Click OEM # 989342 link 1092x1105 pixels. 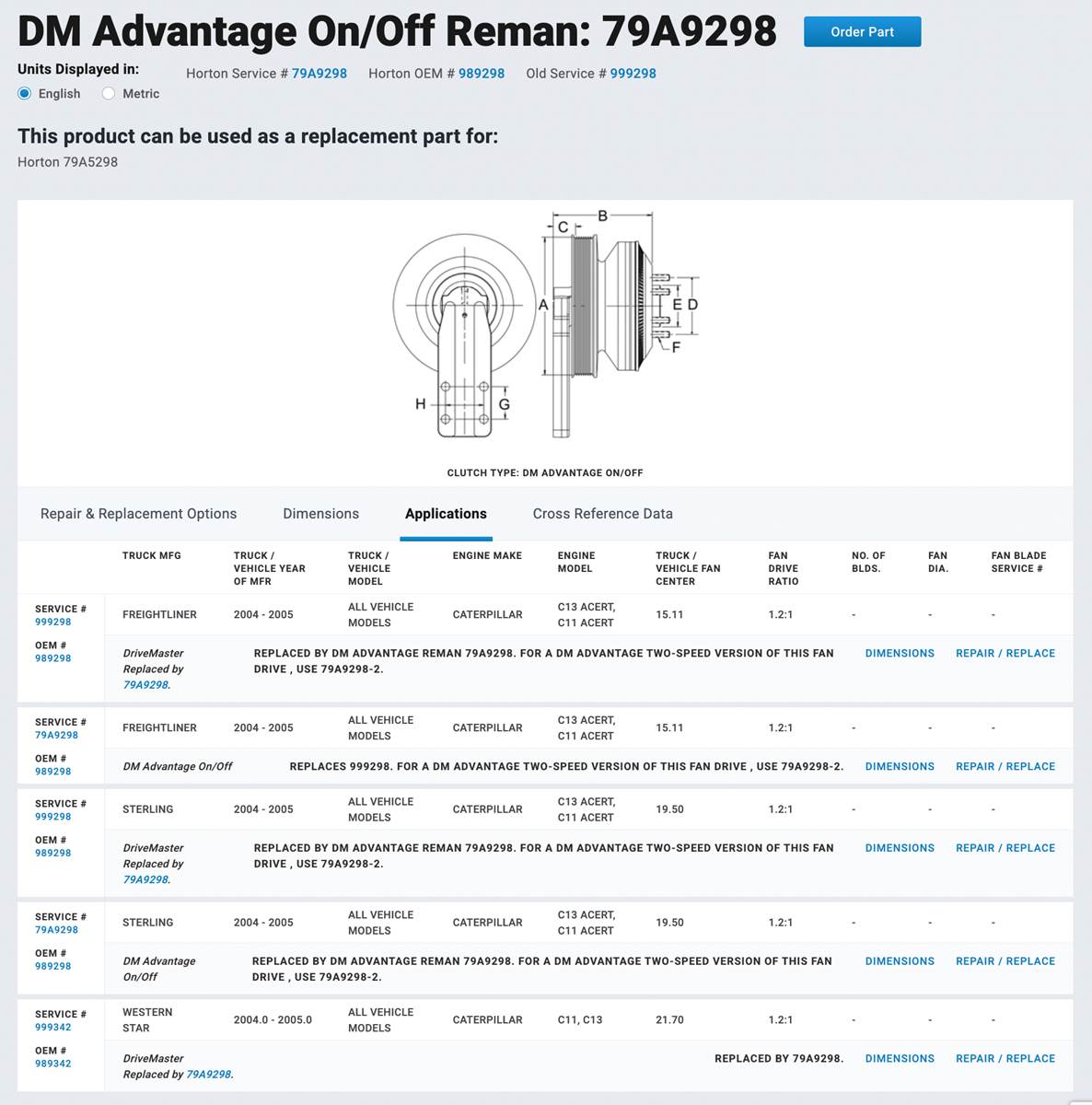pos(53,1063)
